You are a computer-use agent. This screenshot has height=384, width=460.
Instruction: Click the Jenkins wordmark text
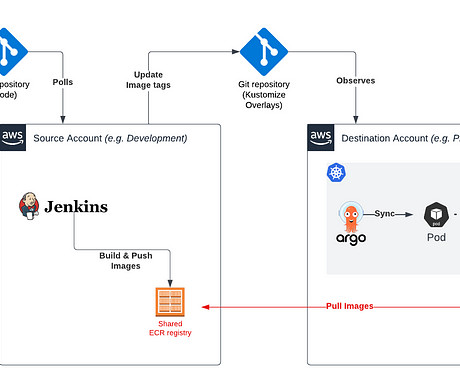[x=76, y=207]
